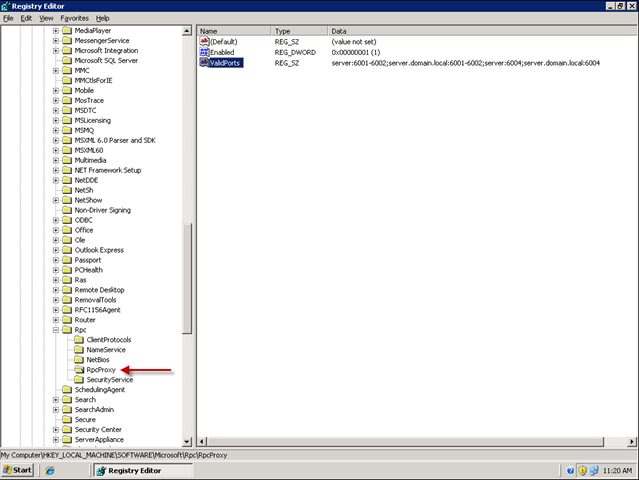Click the NameService folder icon
Image resolution: width=639 pixels, height=480 pixels.
click(79, 350)
